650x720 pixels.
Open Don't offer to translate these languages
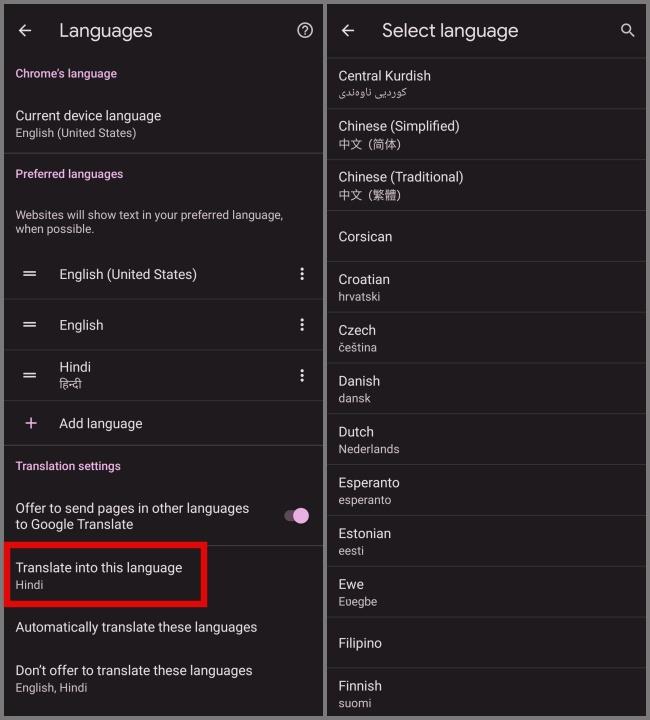click(163, 679)
